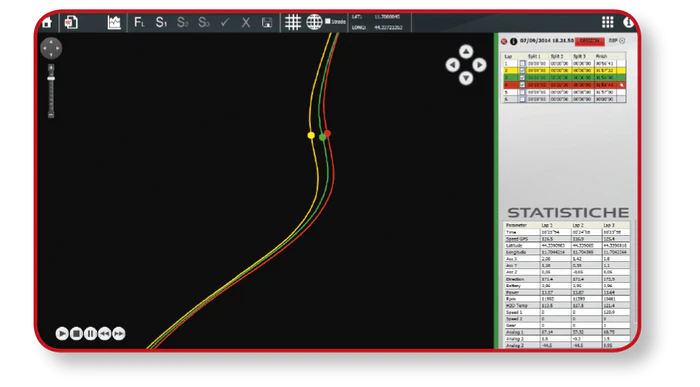Click the play button
Image resolution: width=700 pixels, height=387 pixels.
coord(62,333)
